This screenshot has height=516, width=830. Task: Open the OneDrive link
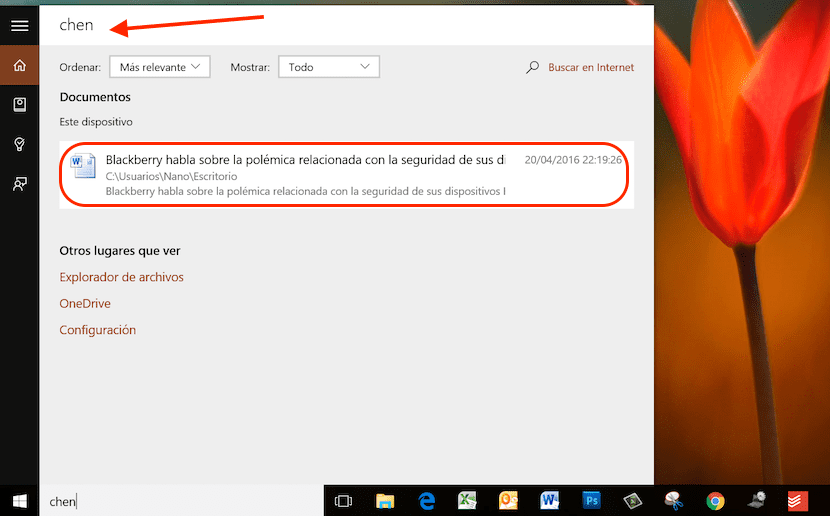pyautogui.click(x=85, y=303)
